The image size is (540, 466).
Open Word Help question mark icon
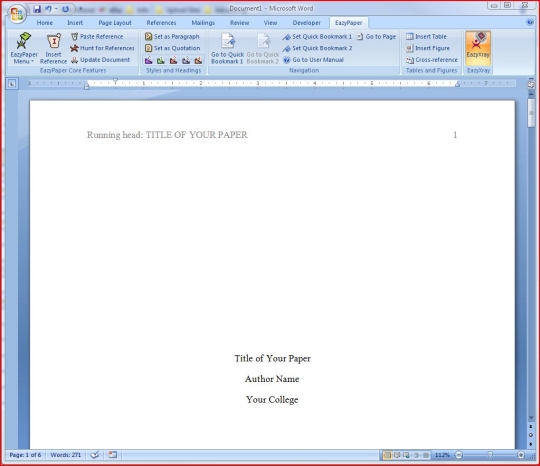tap(530, 22)
